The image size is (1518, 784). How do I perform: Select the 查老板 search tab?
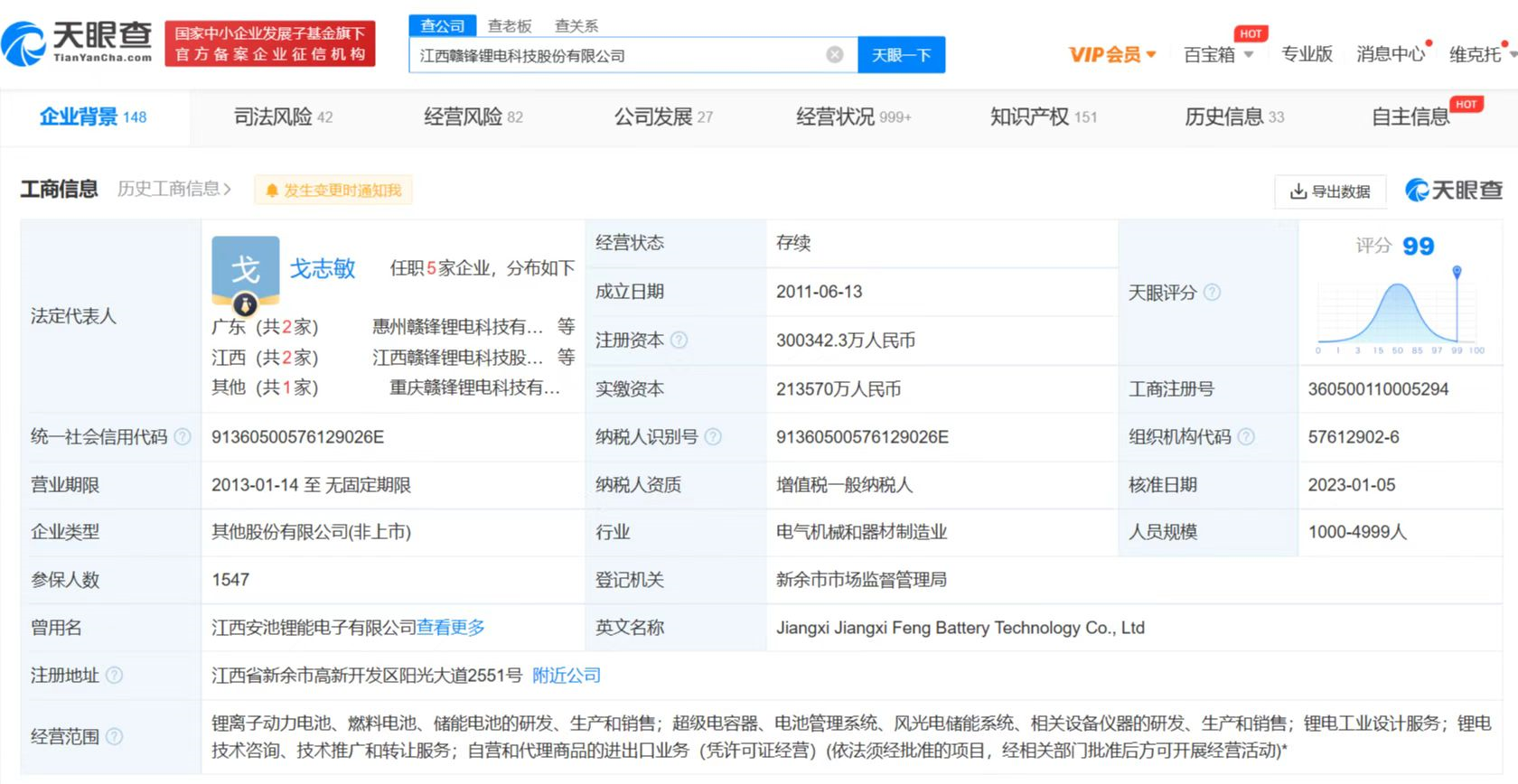[510, 26]
